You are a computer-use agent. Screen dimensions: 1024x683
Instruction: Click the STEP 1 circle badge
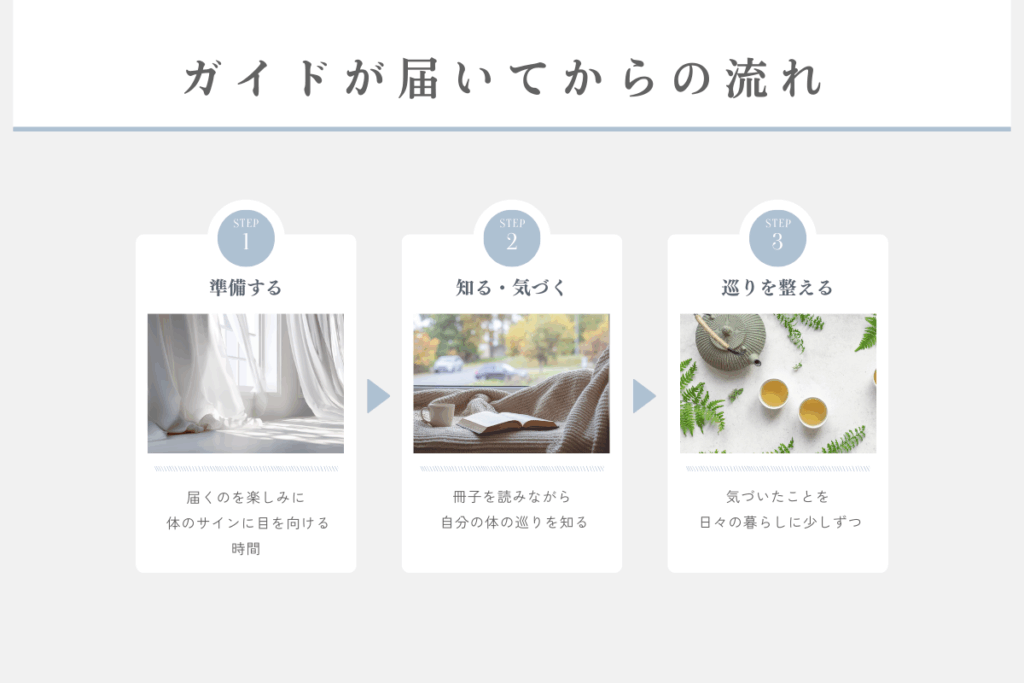coord(246,238)
